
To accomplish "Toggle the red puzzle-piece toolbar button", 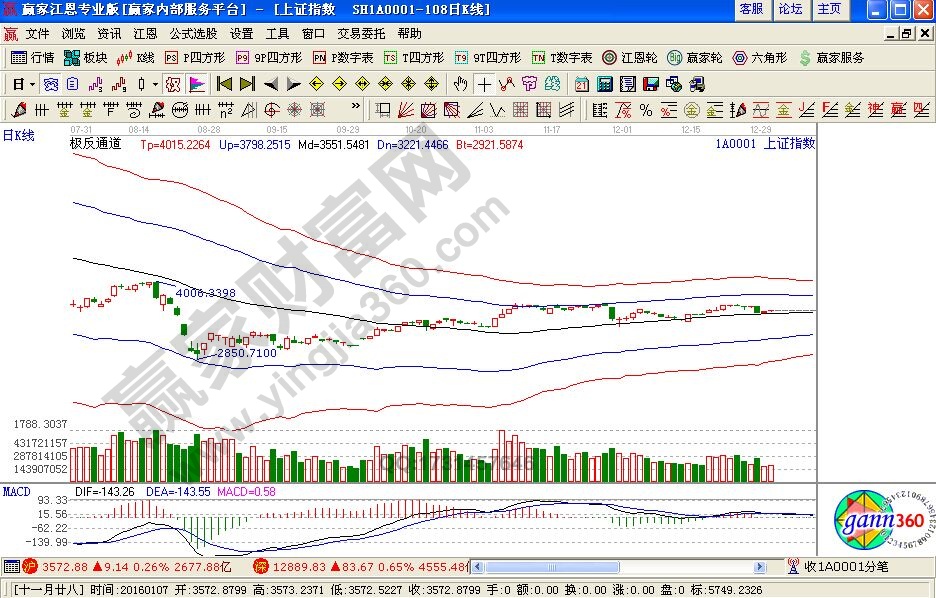I will click(172, 84).
